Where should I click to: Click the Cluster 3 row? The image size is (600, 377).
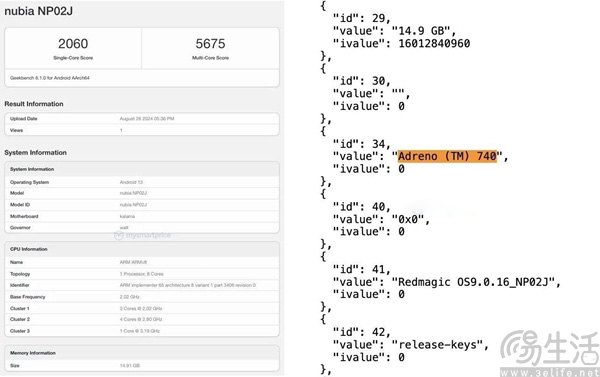(142, 331)
